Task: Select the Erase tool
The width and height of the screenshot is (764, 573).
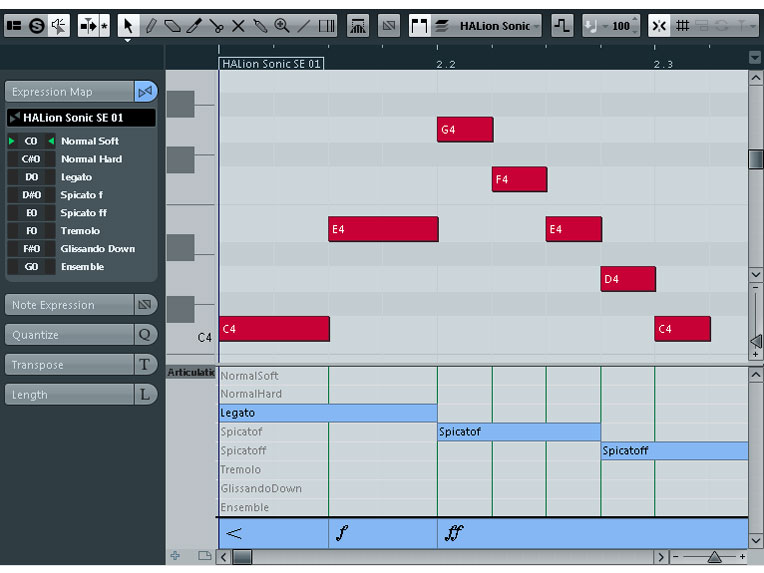Action: coord(172,25)
